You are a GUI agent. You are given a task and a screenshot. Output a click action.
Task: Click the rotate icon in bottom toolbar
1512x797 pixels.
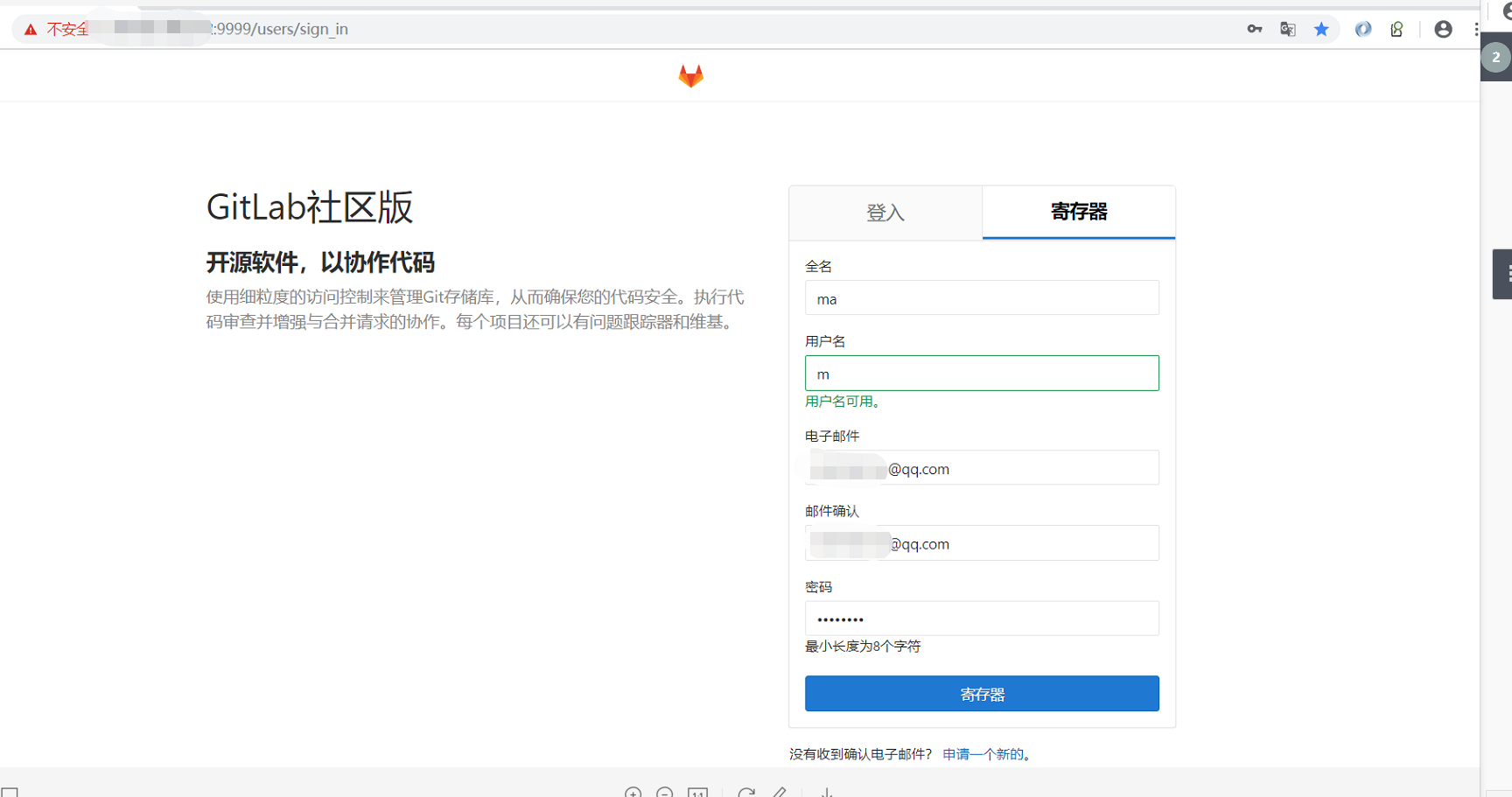[x=746, y=793]
